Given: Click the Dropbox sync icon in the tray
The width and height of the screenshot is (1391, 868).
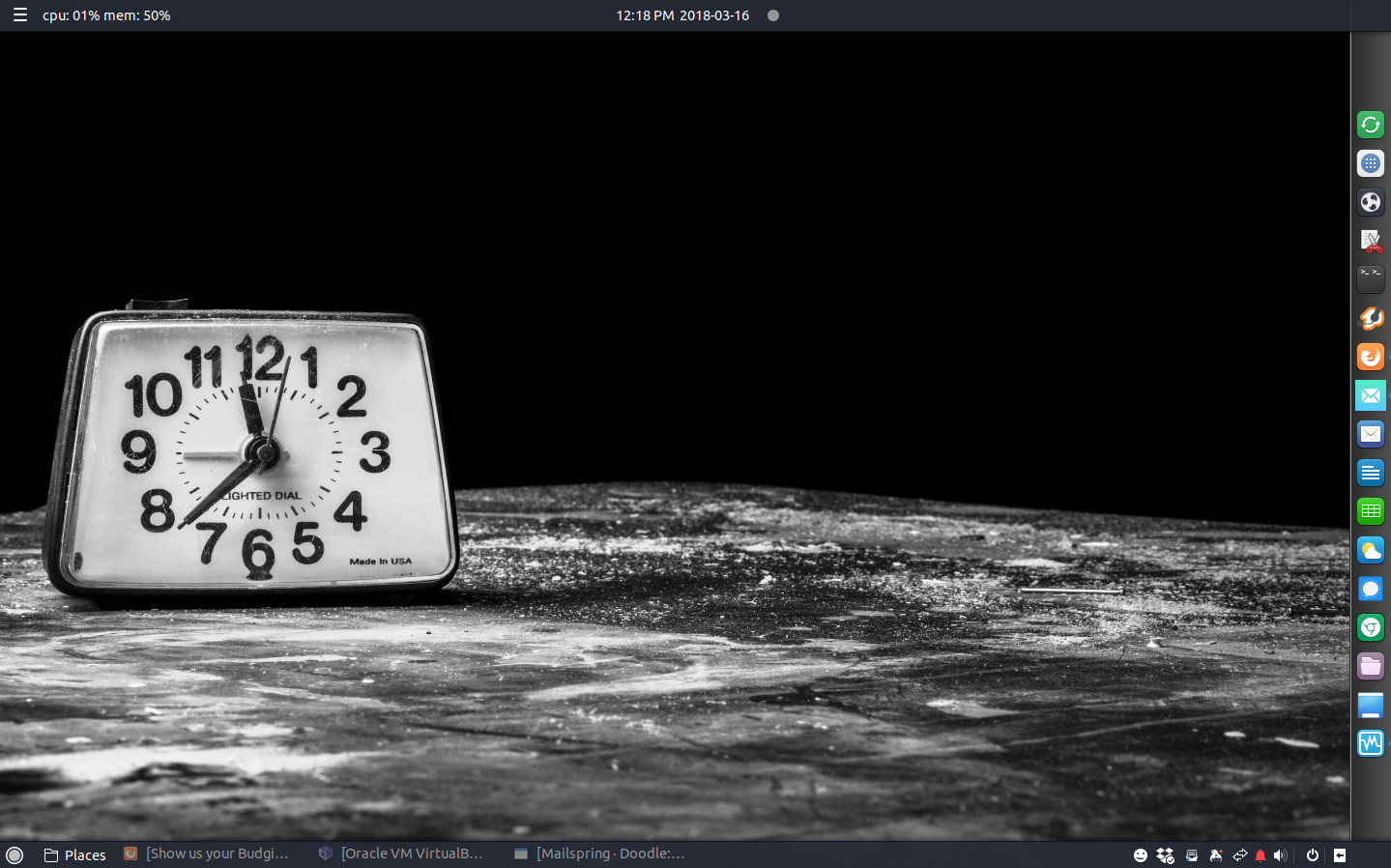Looking at the screenshot, I should pos(1164,854).
